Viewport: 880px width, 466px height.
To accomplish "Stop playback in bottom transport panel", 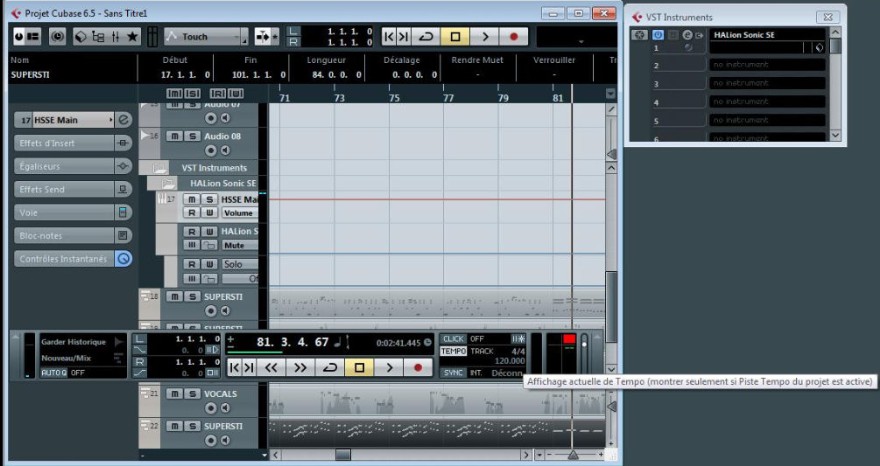I will [x=359, y=368].
